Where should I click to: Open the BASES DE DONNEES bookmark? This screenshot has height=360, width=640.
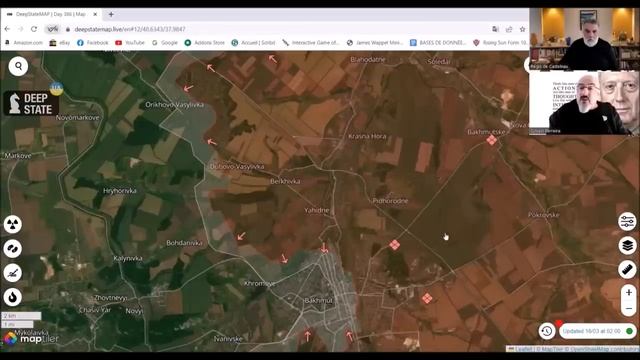tap(438, 42)
